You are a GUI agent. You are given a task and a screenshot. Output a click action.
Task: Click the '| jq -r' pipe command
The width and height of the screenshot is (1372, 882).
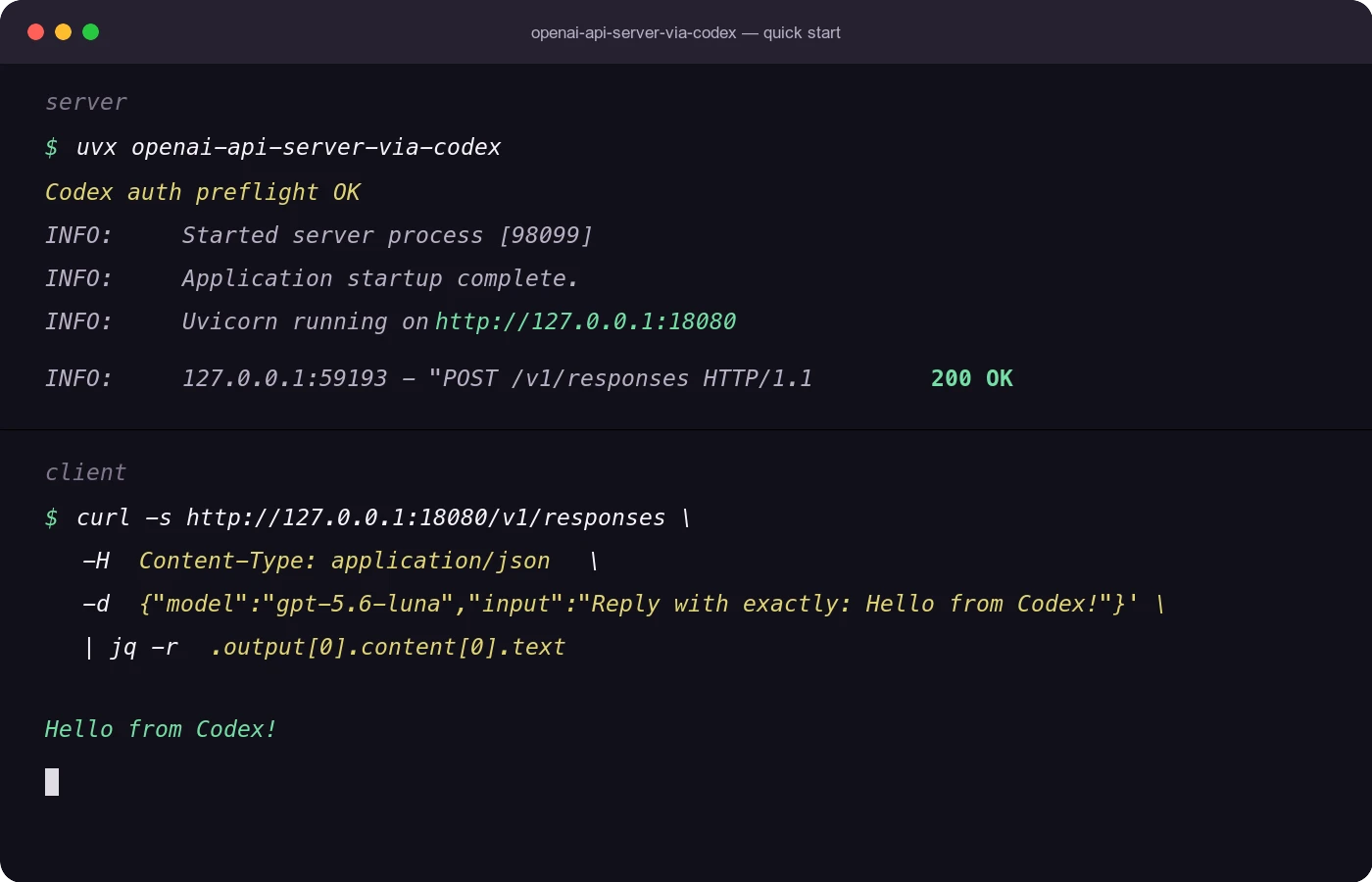pos(131,647)
